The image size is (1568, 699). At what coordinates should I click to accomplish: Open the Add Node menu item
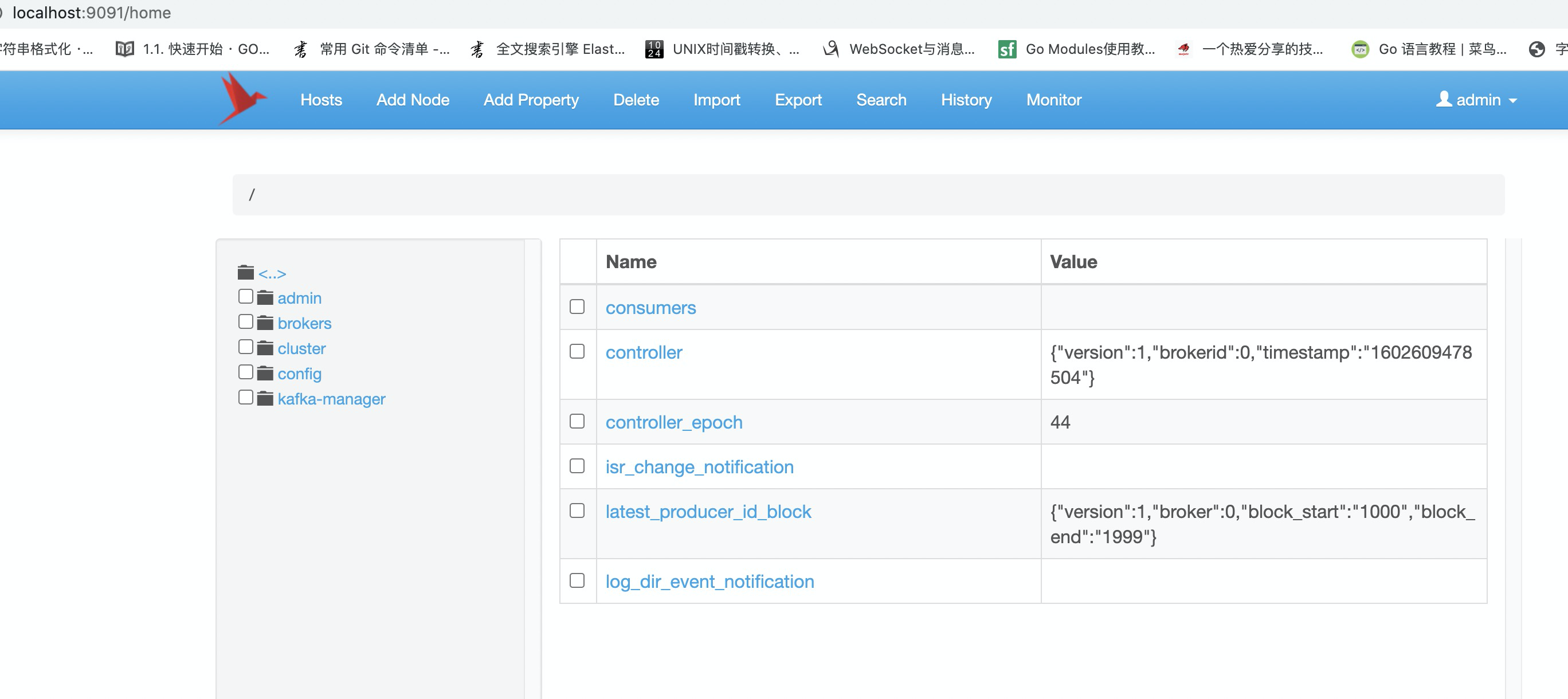pos(413,100)
